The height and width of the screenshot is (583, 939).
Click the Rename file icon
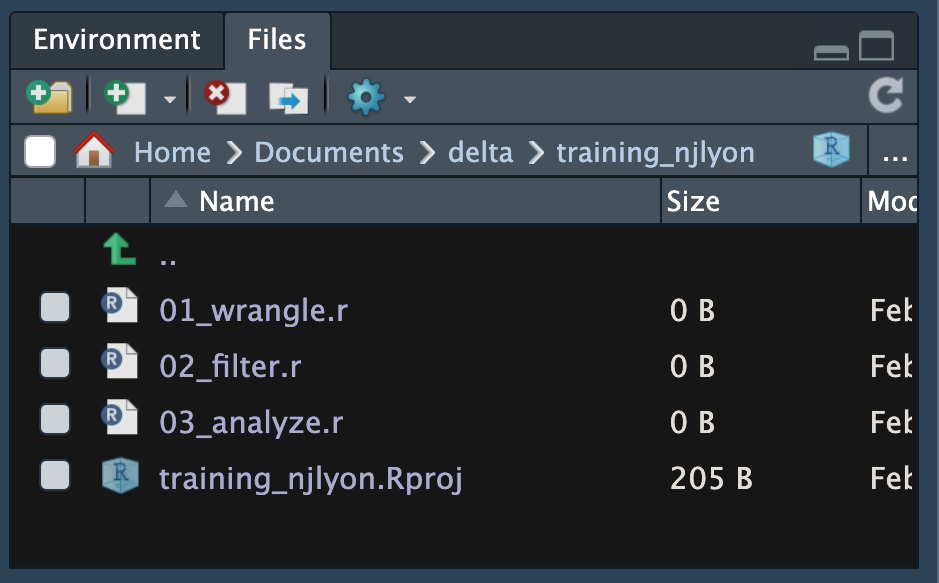(x=288, y=97)
